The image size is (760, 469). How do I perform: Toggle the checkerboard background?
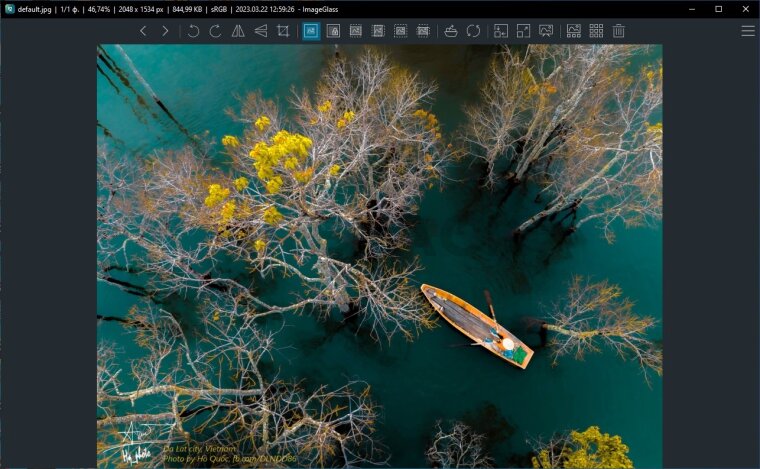pos(596,31)
